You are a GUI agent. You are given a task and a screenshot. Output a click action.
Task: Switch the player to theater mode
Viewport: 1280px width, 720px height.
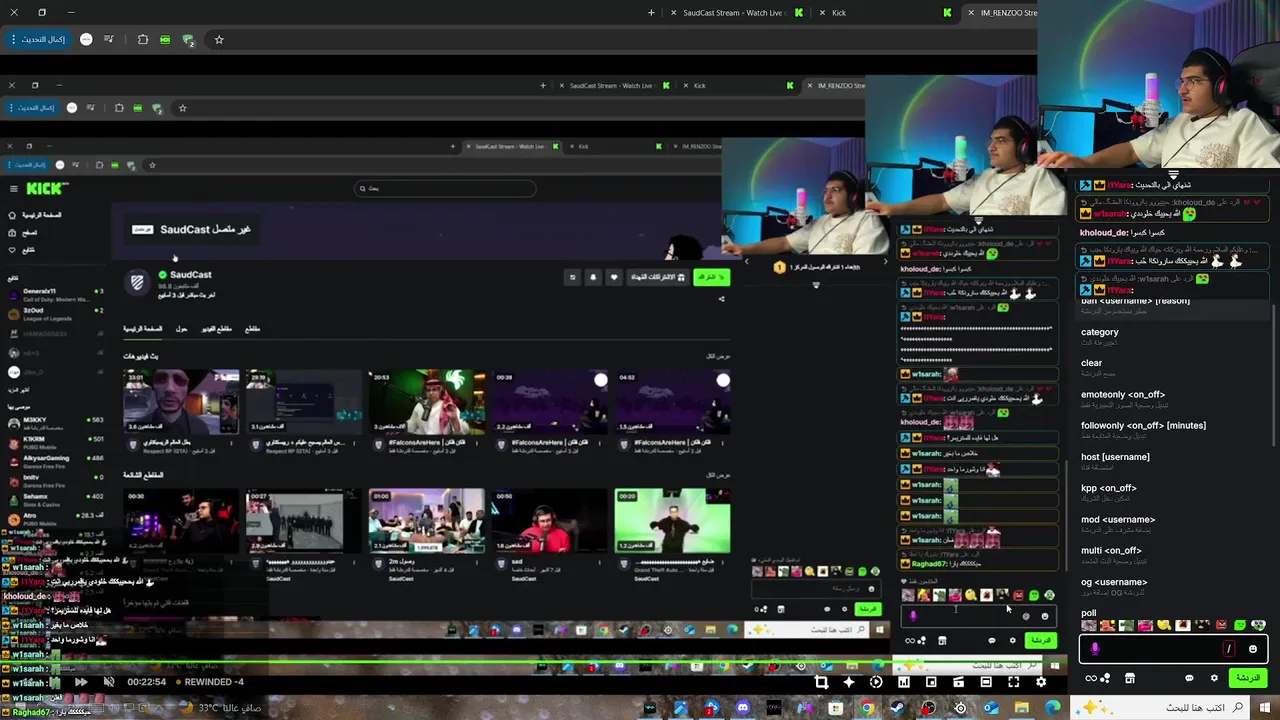coord(986,682)
